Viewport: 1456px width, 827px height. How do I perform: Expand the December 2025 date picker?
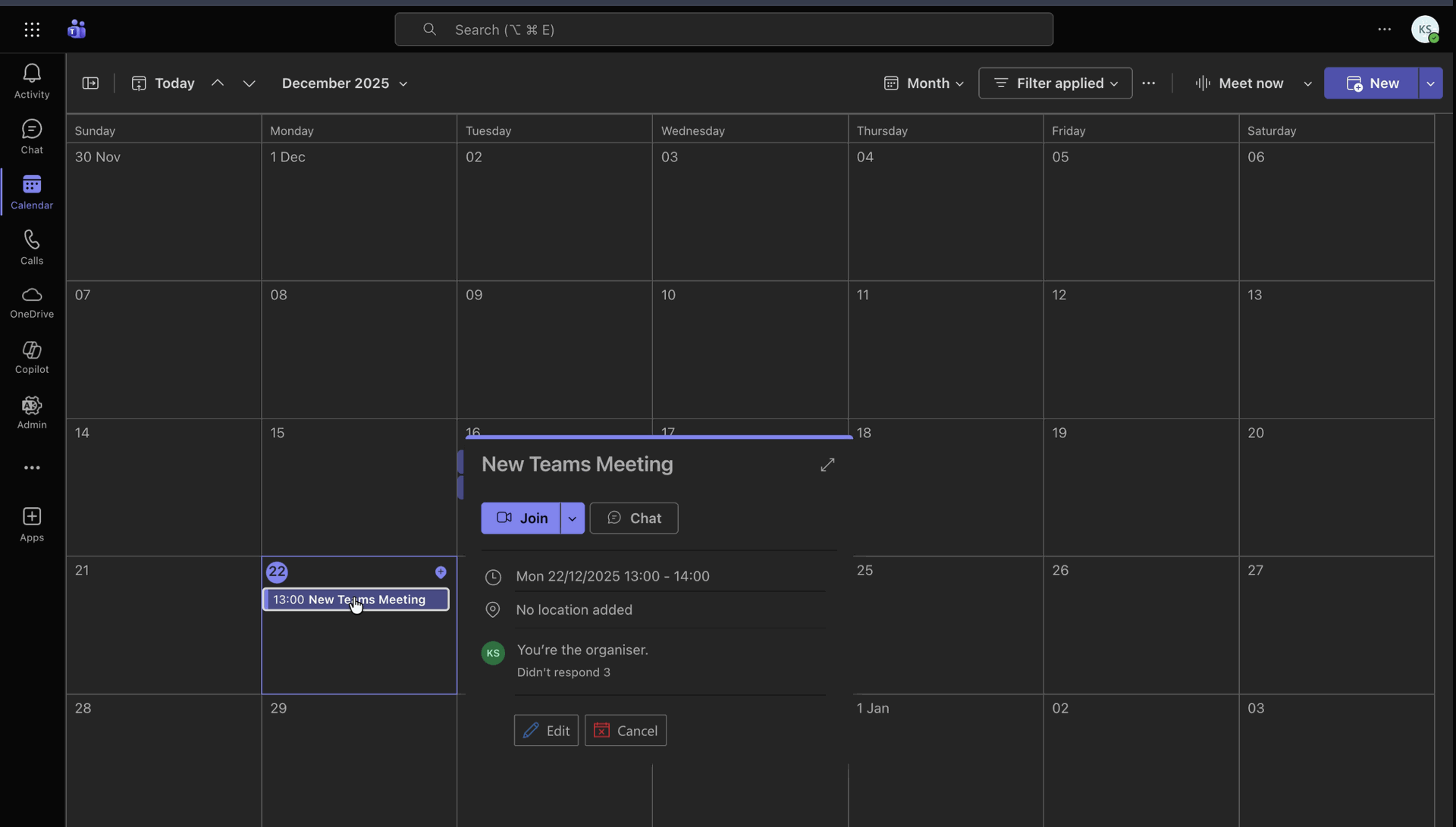point(345,83)
